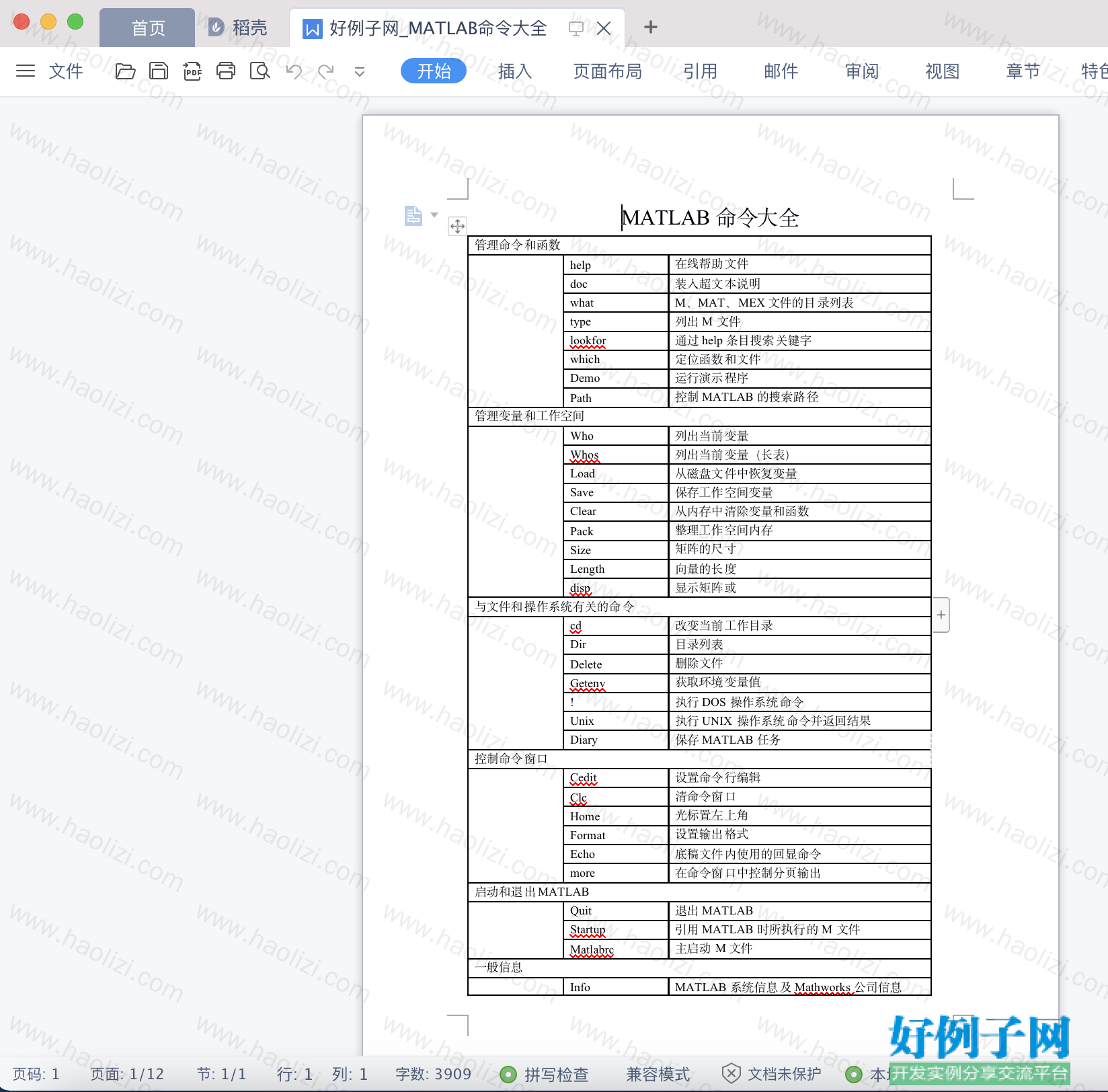Viewport: 1108px width, 1092px height.
Task: Open the 文件 menu
Action: [66, 71]
